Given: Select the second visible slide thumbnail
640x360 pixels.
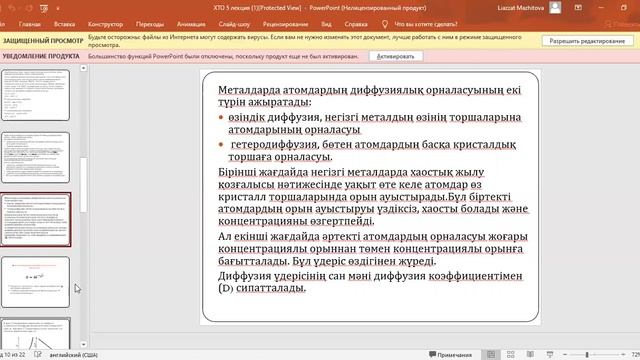Looking at the screenshot, I should tap(36, 157).
